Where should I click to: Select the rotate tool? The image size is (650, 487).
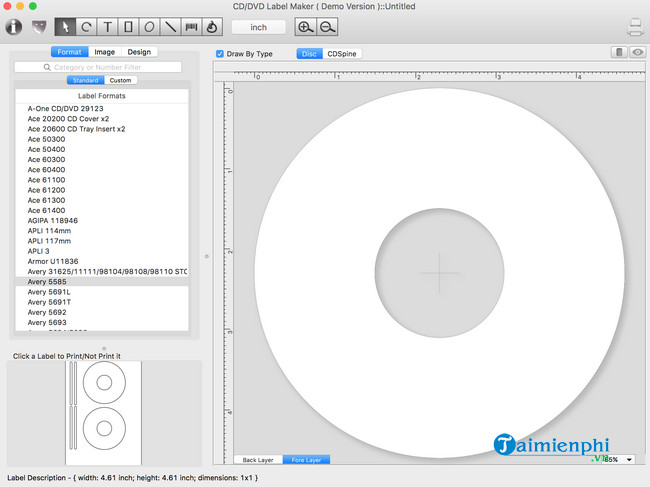coord(86,27)
